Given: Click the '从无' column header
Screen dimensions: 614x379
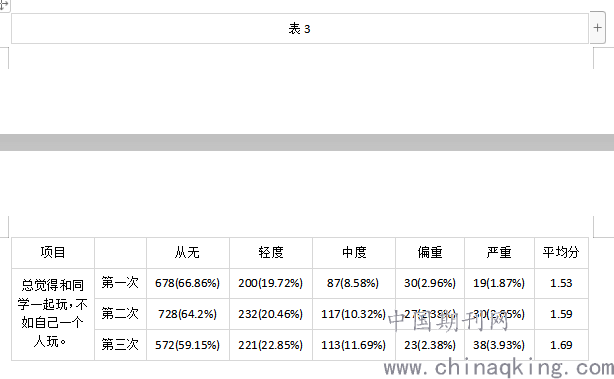Looking at the screenshot, I should click(188, 253).
